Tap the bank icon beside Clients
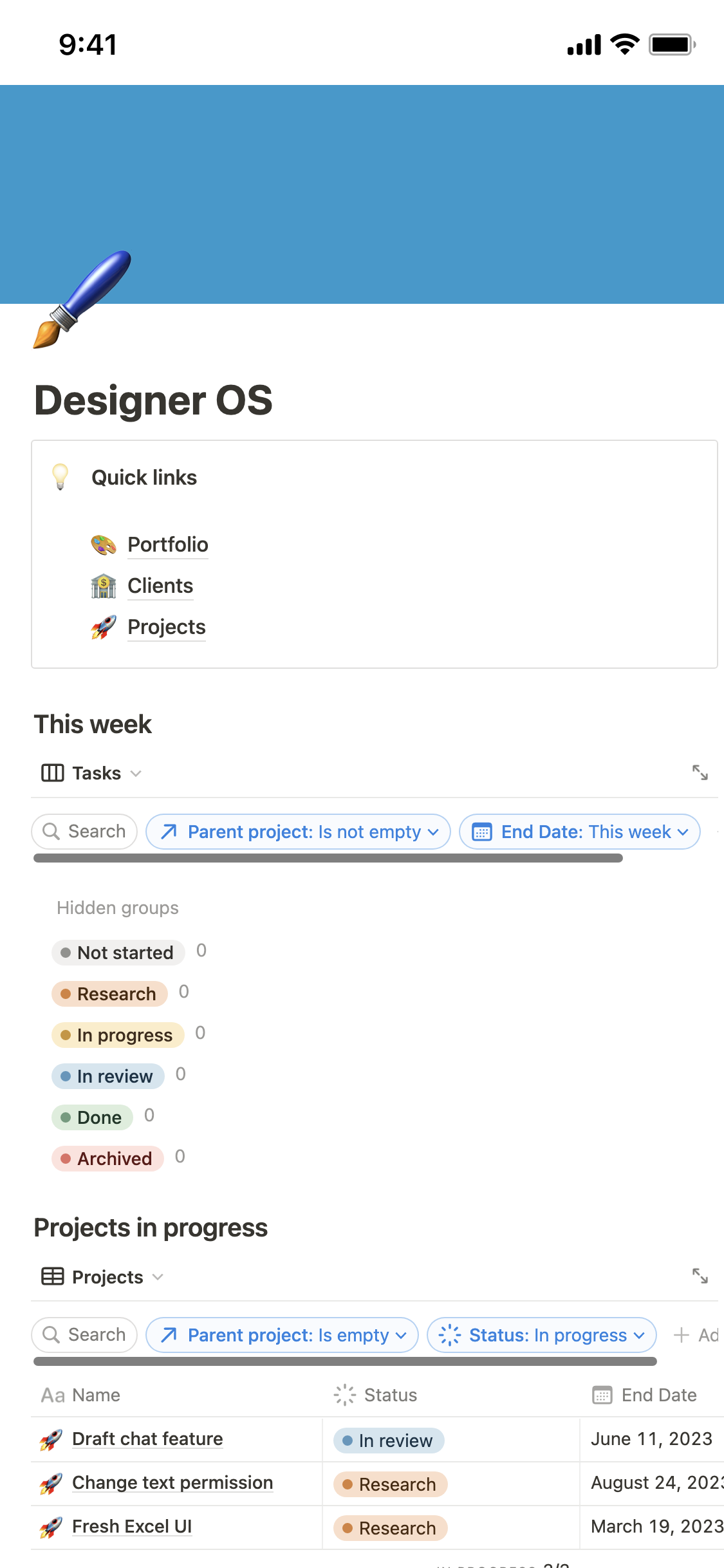 [x=104, y=586]
